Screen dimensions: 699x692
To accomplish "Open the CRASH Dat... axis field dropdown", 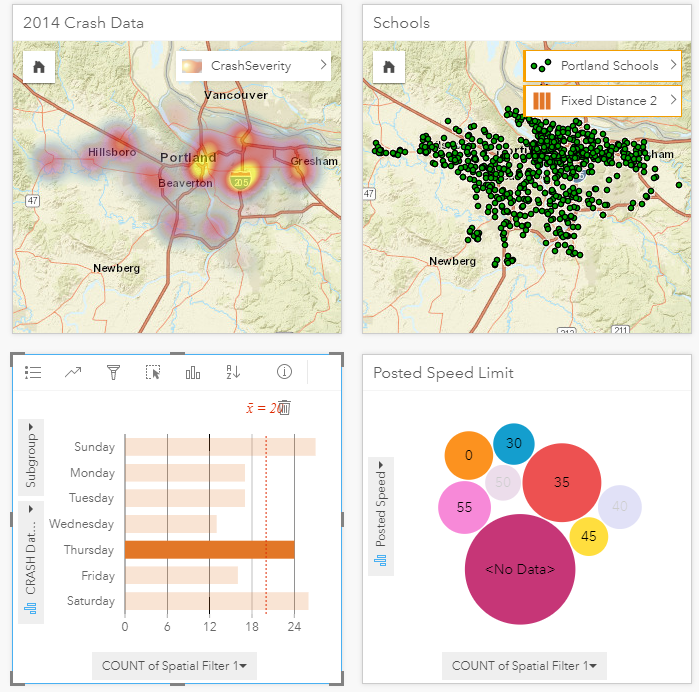I will point(31,562).
